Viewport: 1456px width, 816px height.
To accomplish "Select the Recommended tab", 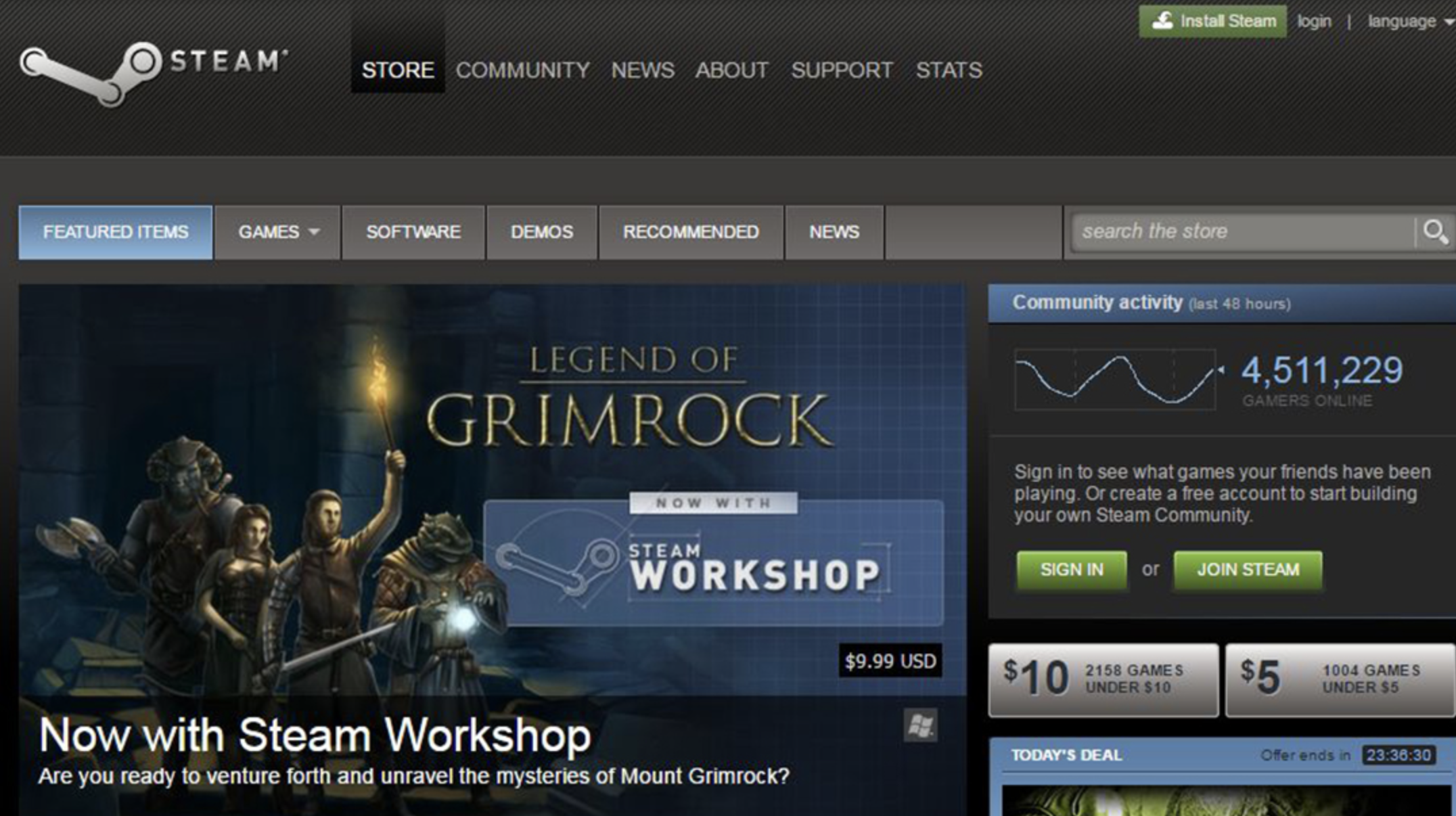I will pos(691,232).
